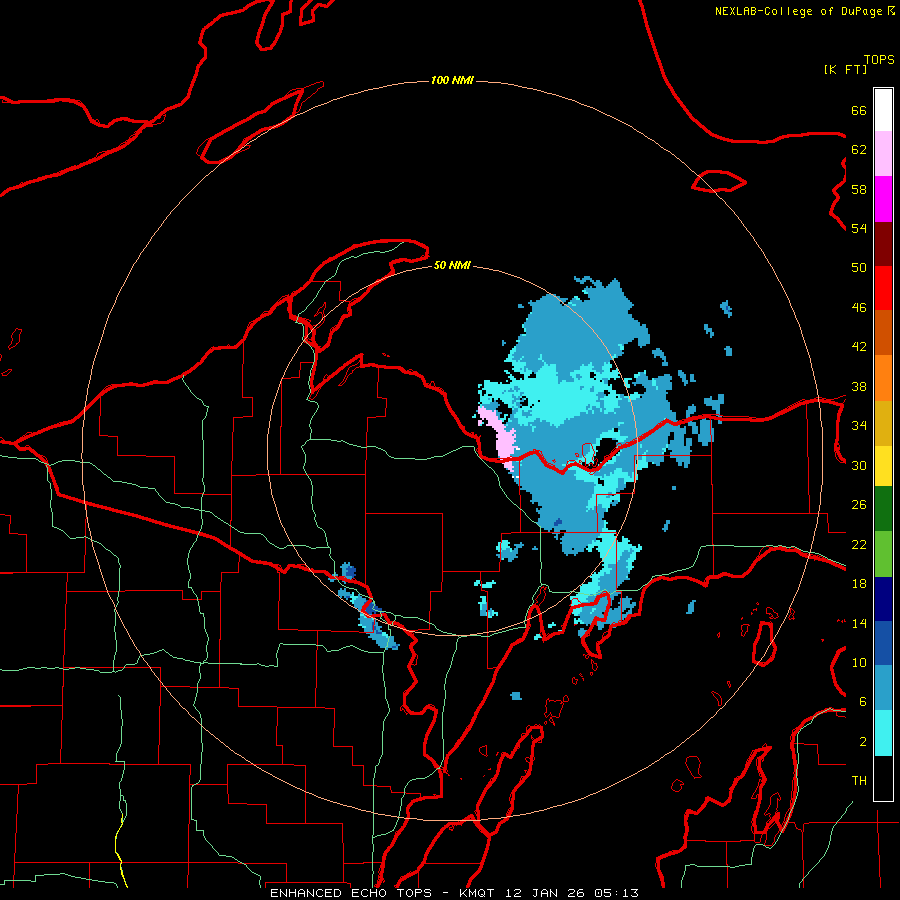Select the 46 value on the legend
This screenshot has width=900, height=900.
coord(859,308)
